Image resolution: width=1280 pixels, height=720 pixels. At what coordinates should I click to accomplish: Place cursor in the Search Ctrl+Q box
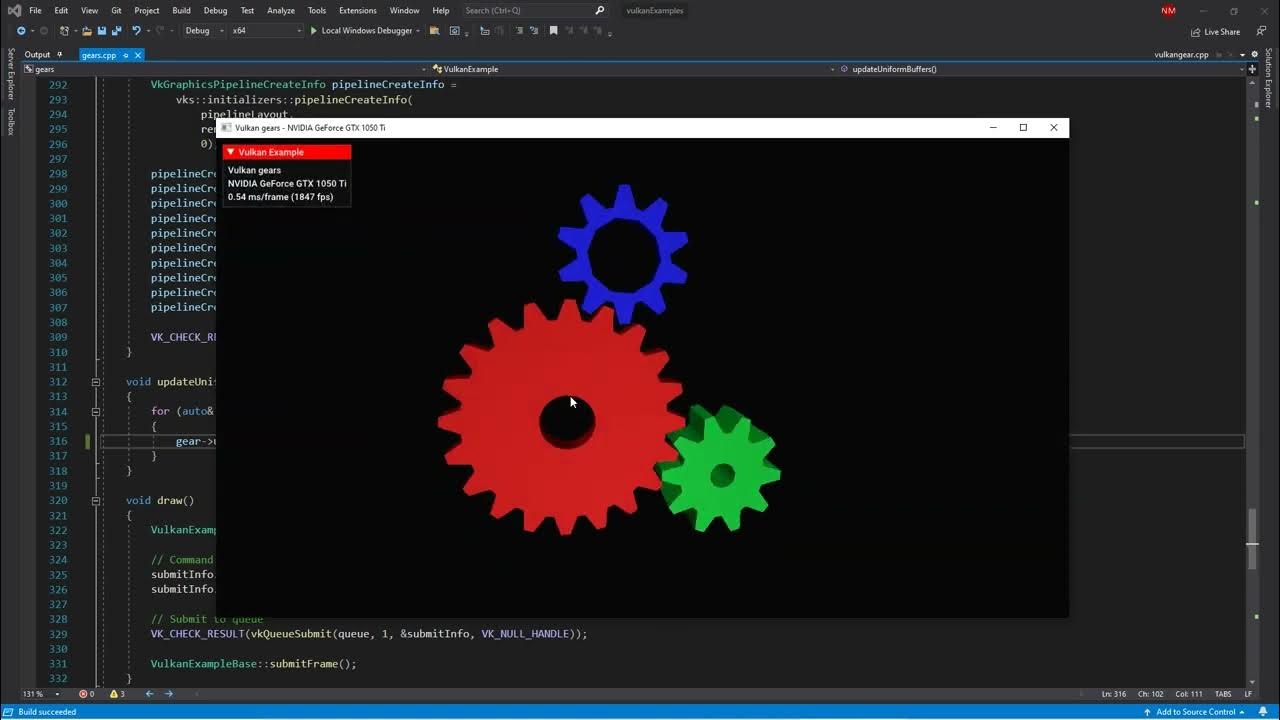[525, 10]
